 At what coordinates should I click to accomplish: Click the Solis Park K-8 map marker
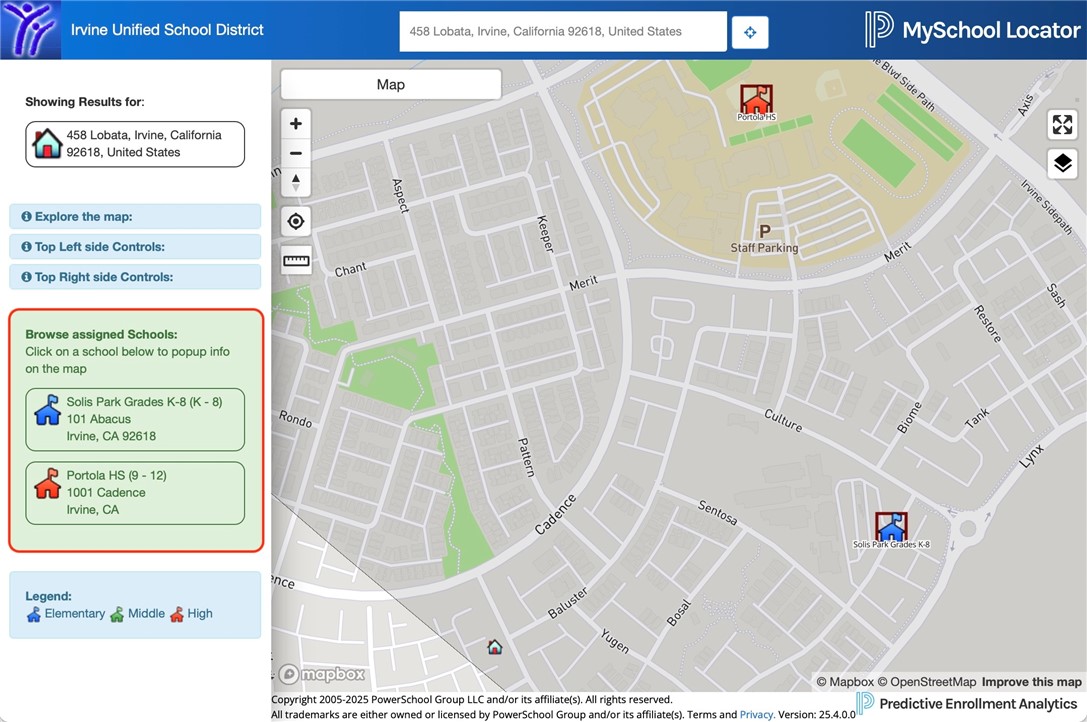(890, 527)
